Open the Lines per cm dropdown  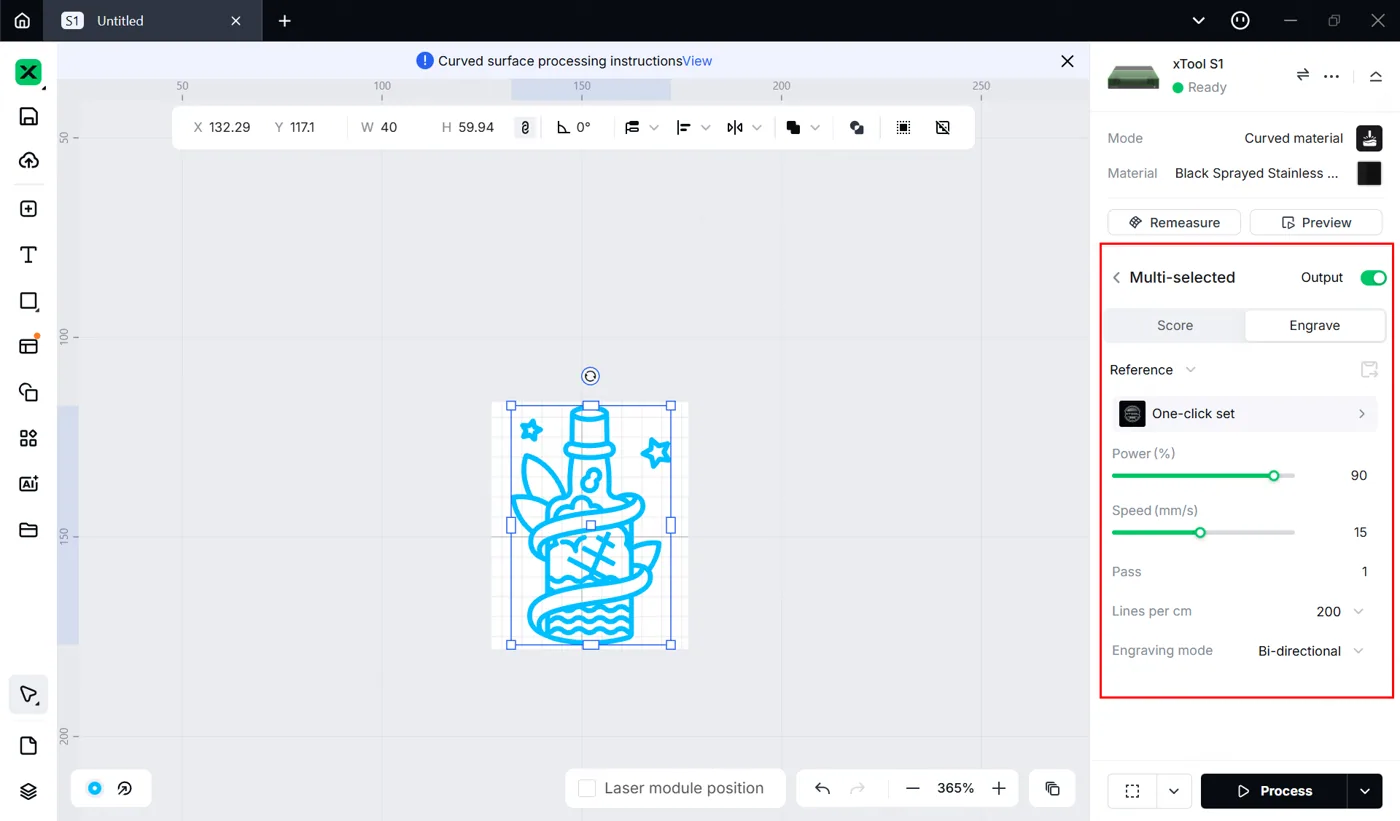pos(1339,611)
